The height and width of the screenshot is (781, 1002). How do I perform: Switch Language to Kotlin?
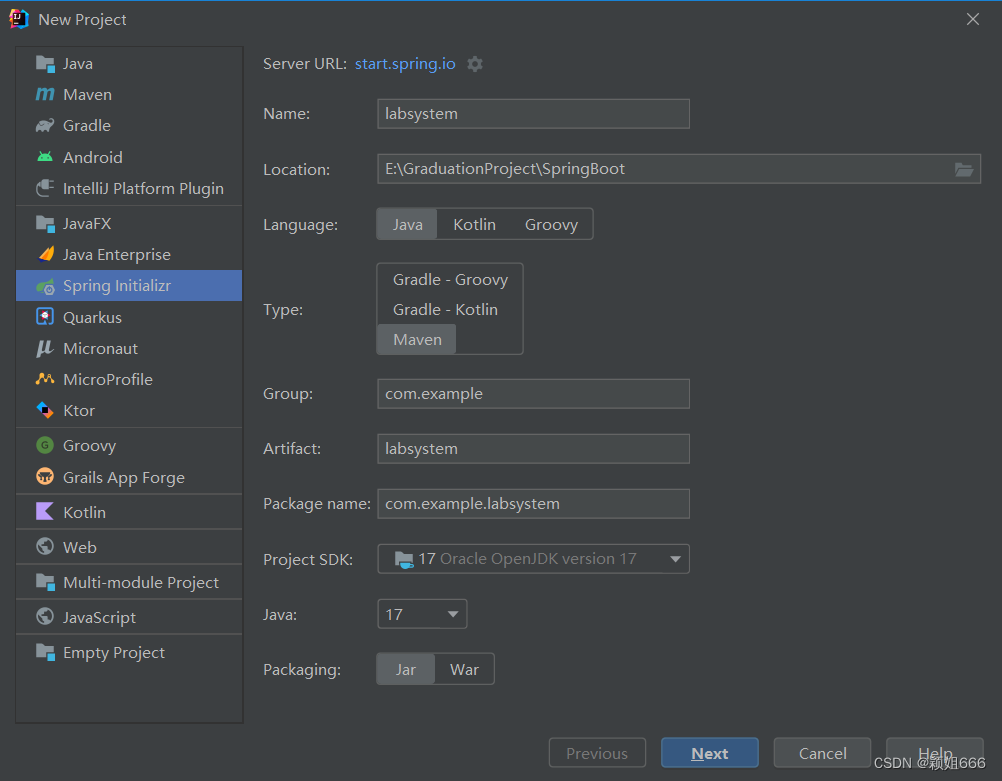[474, 224]
